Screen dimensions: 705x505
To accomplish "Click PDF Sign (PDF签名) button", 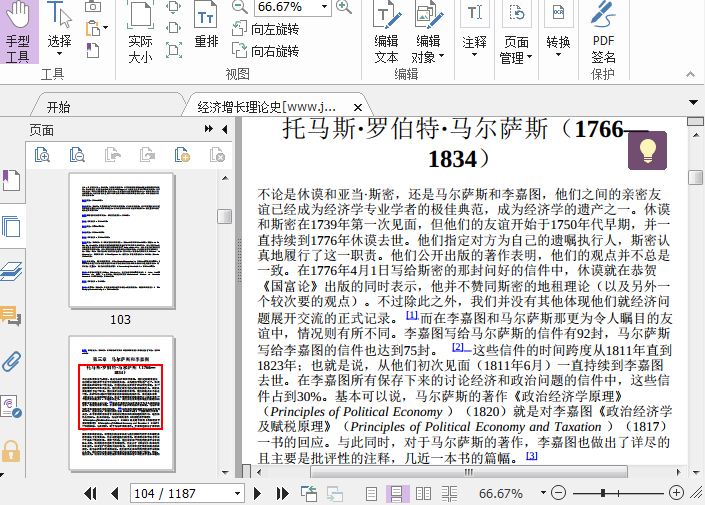I will tap(603, 32).
